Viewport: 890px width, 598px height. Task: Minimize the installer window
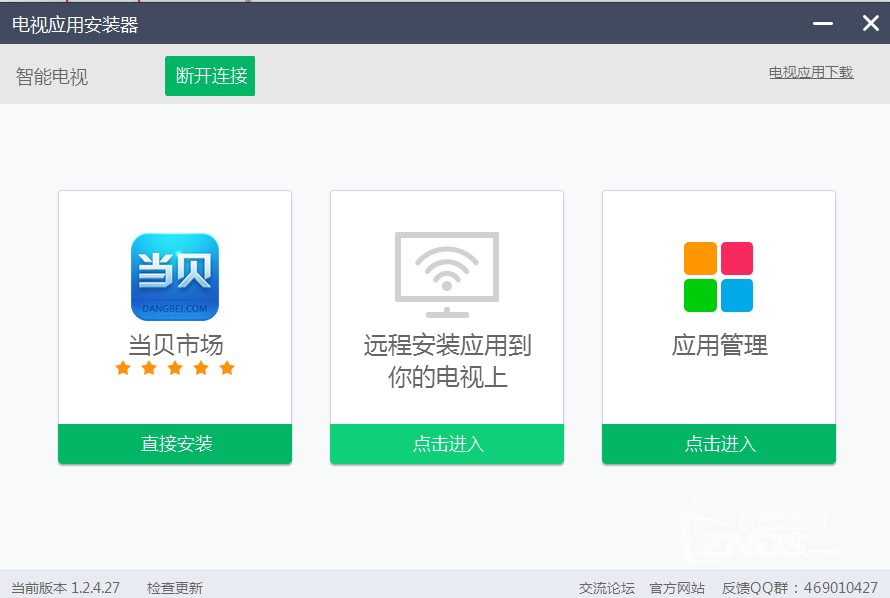click(822, 23)
